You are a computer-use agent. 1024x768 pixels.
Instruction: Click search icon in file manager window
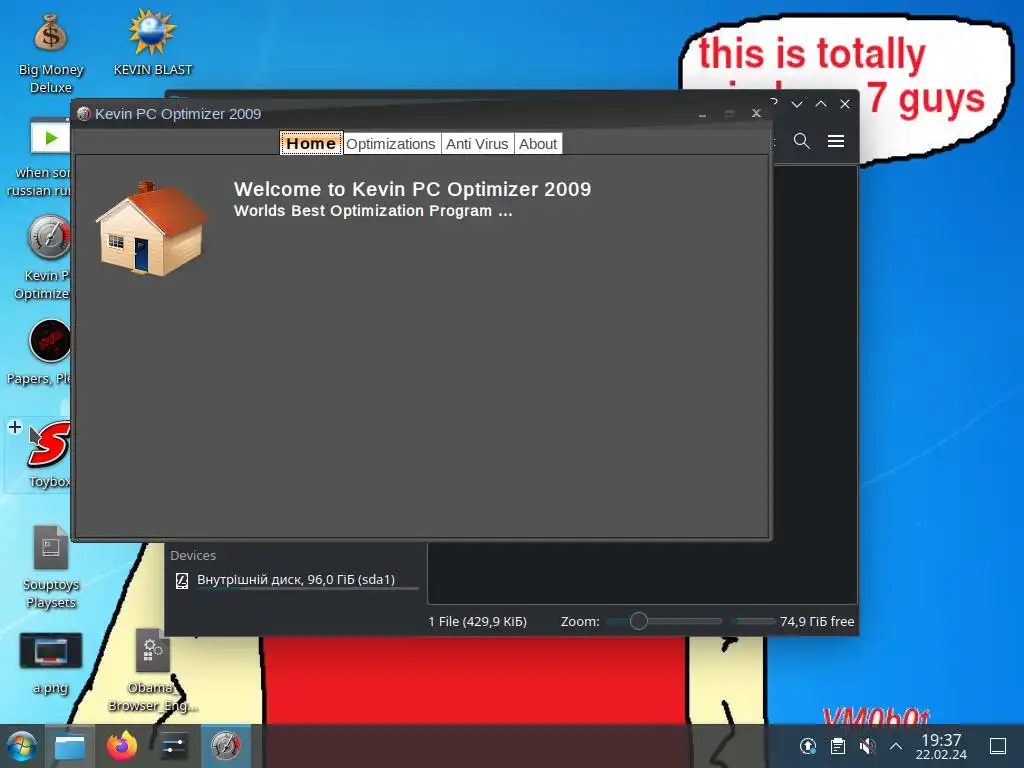(802, 140)
